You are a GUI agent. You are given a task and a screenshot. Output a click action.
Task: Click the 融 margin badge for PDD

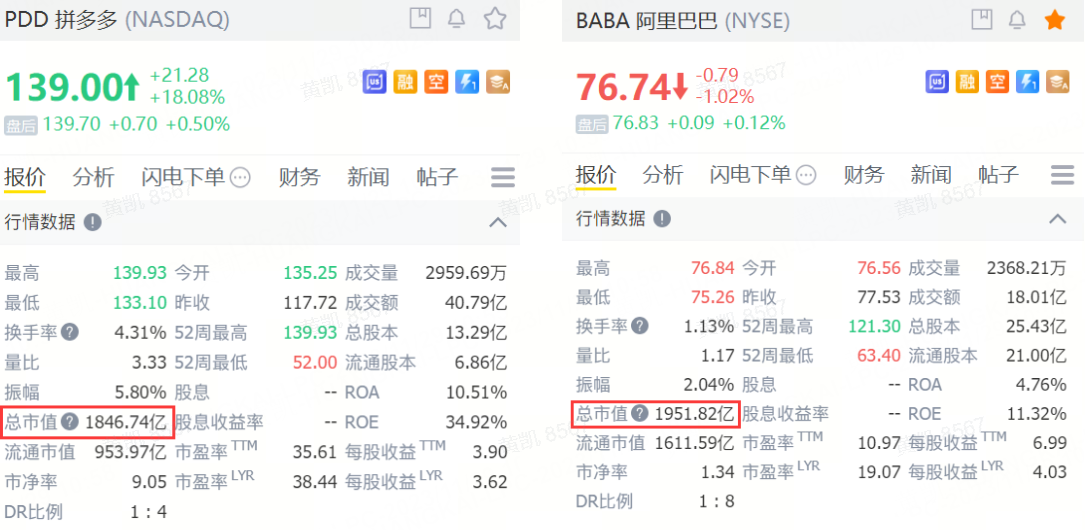pyautogui.click(x=405, y=82)
